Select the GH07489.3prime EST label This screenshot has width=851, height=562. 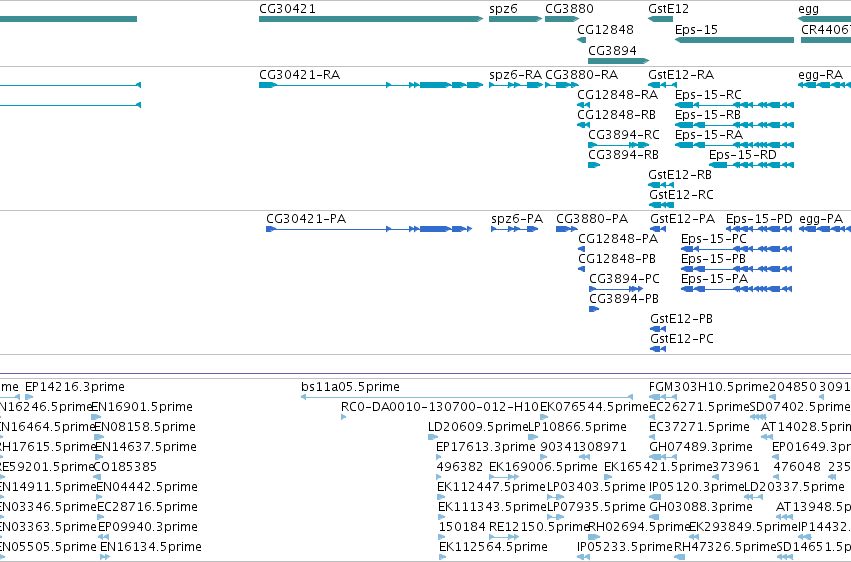click(701, 448)
